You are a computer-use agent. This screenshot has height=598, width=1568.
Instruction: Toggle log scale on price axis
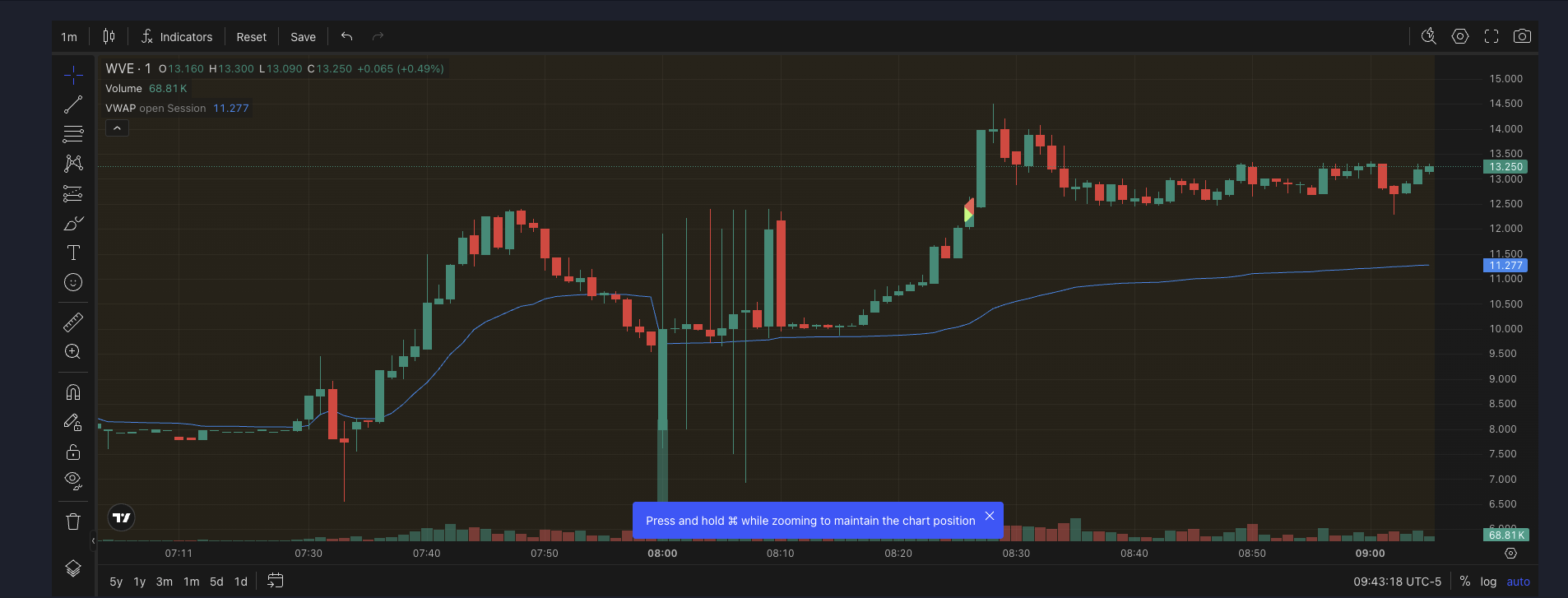(x=1488, y=582)
